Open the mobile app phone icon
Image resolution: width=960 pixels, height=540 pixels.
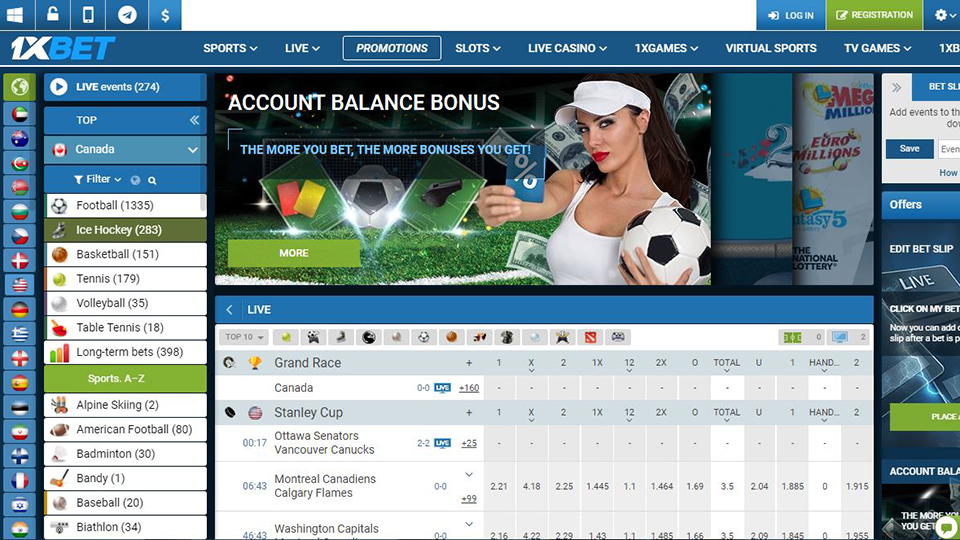pyautogui.click(x=88, y=15)
